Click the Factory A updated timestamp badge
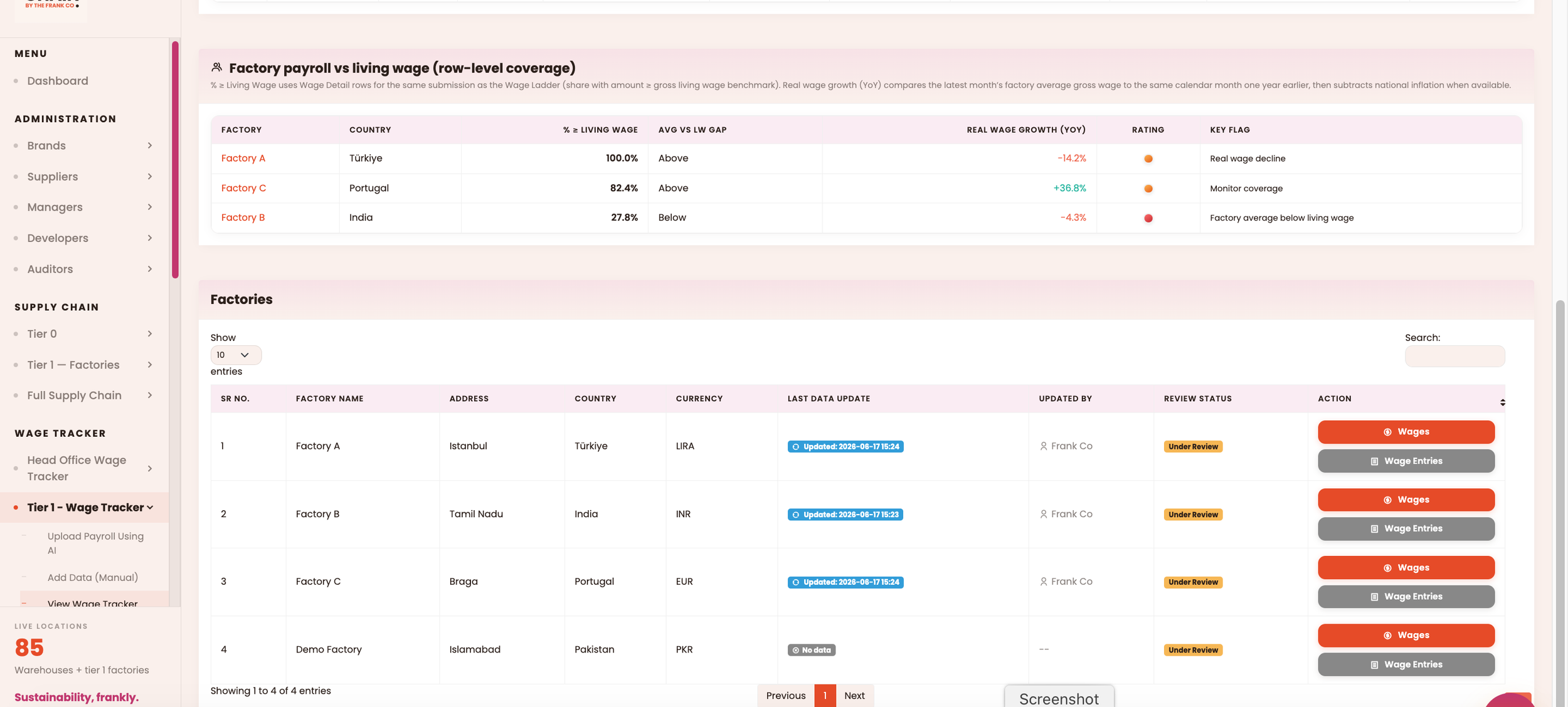Viewport: 1568px width, 707px height. point(845,447)
